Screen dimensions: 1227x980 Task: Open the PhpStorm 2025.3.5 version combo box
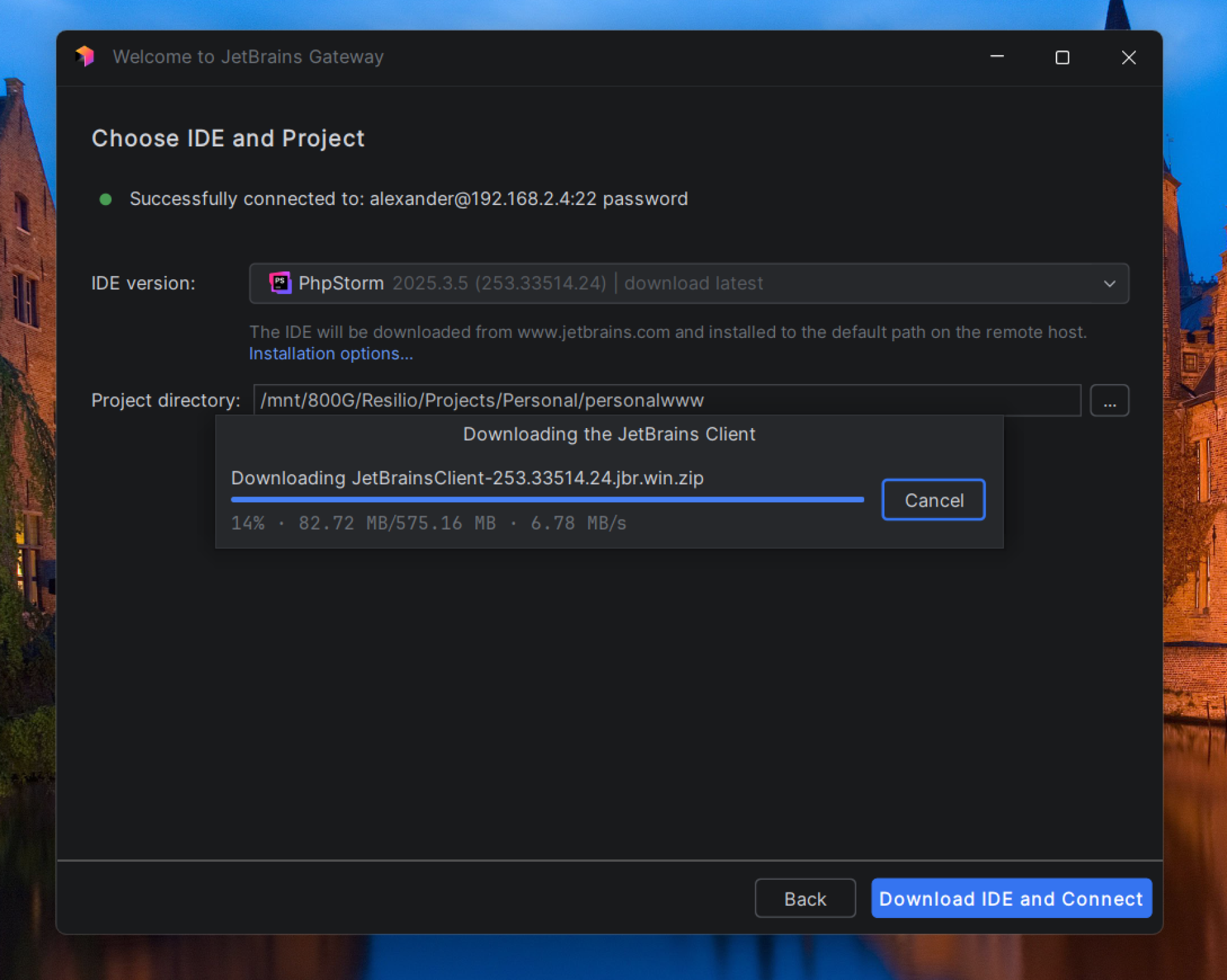tap(689, 283)
